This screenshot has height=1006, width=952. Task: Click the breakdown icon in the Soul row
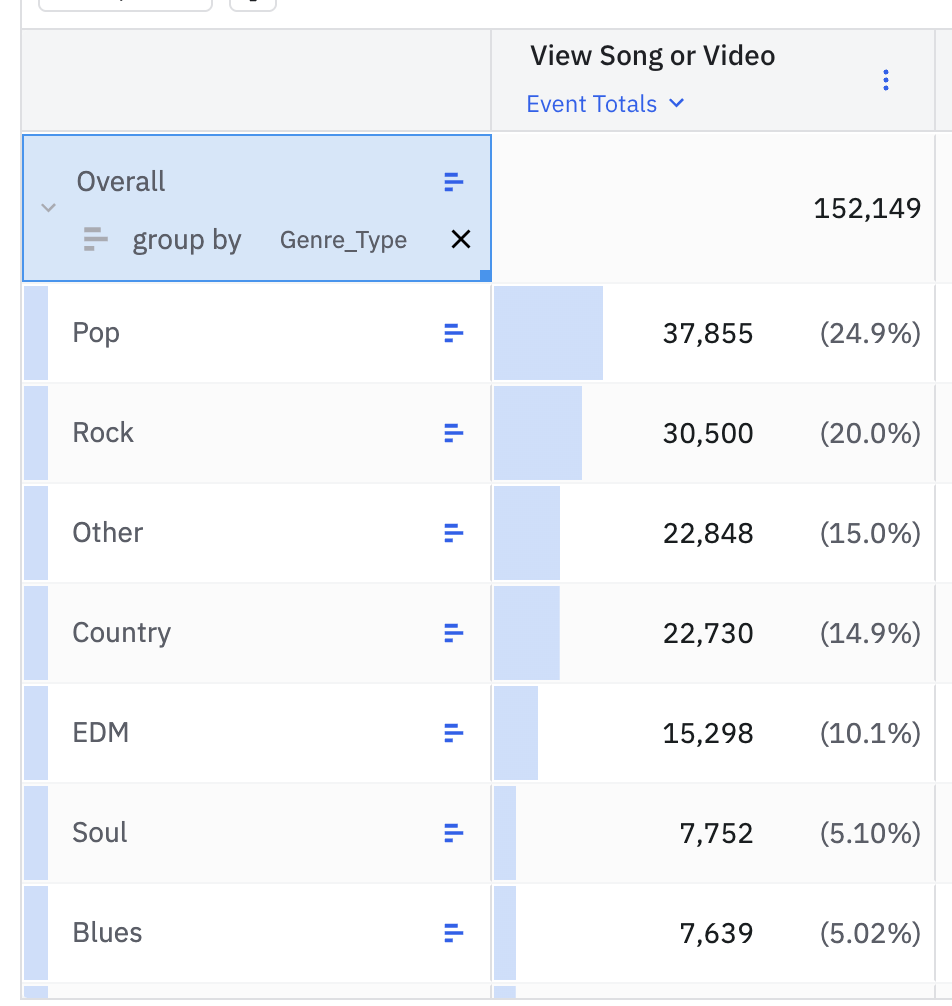click(453, 833)
